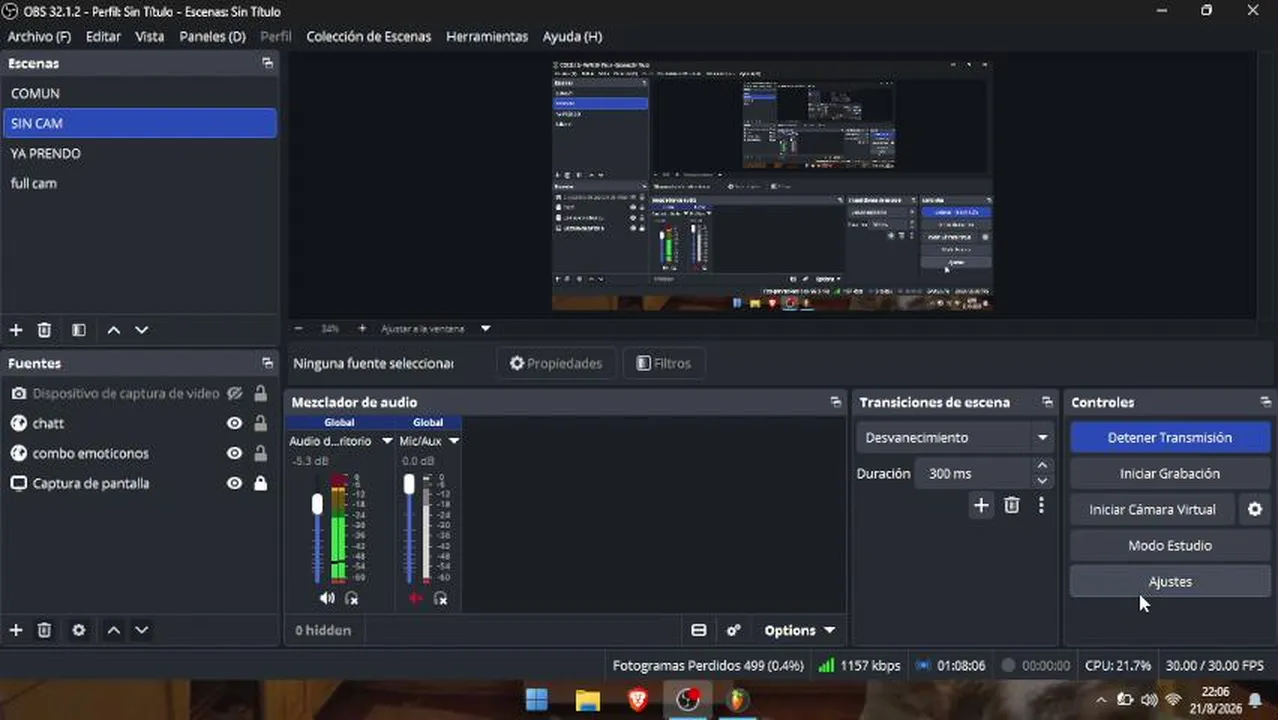The height and width of the screenshot is (720, 1278).
Task: Enable Modo Estudio
Action: (1170, 545)
